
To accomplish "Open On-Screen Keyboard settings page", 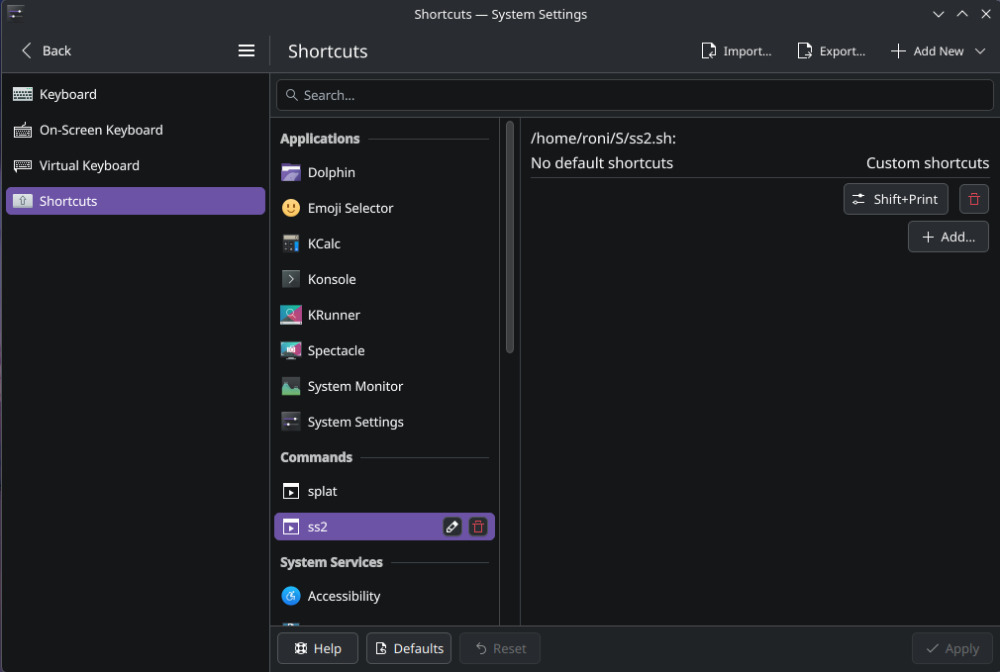I will coord(135,130).
